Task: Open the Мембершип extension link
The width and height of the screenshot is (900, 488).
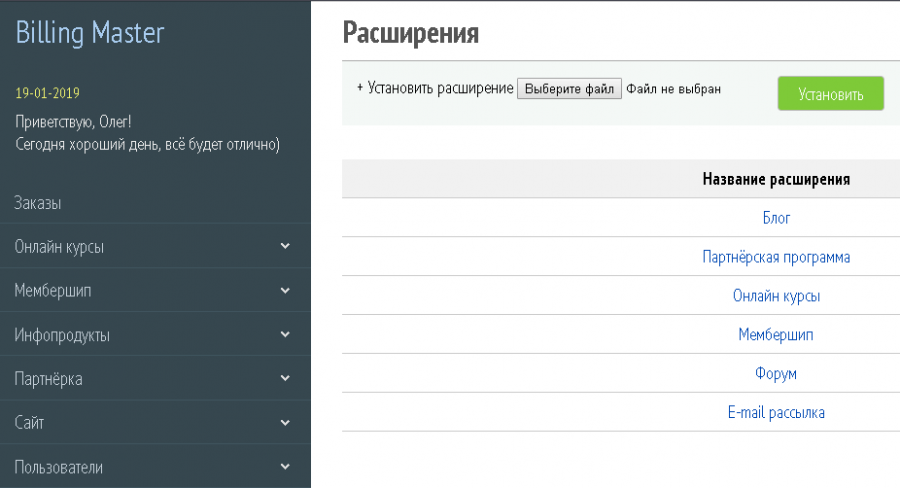Action: 776,335
